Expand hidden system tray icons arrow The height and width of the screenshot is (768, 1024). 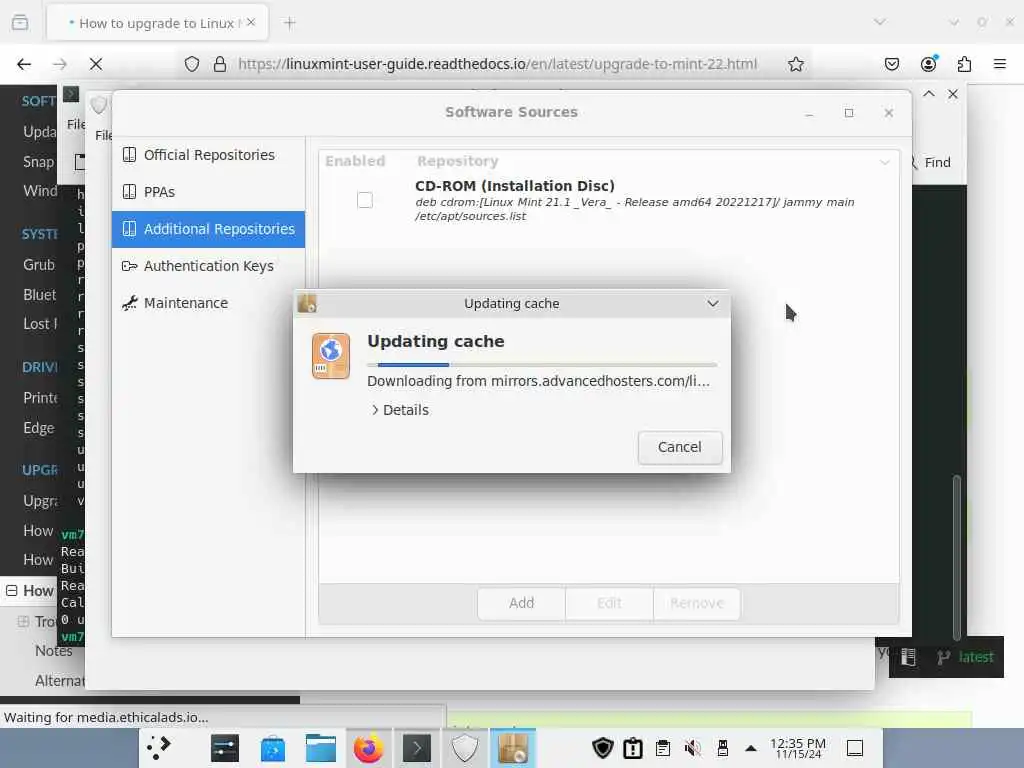[x=751, y=748]
